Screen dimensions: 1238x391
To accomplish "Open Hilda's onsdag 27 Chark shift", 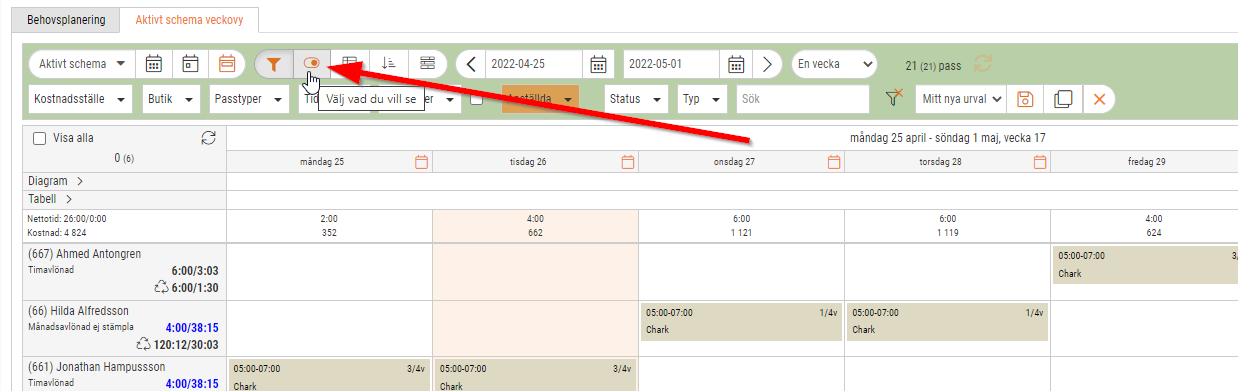I will (741, 322).
